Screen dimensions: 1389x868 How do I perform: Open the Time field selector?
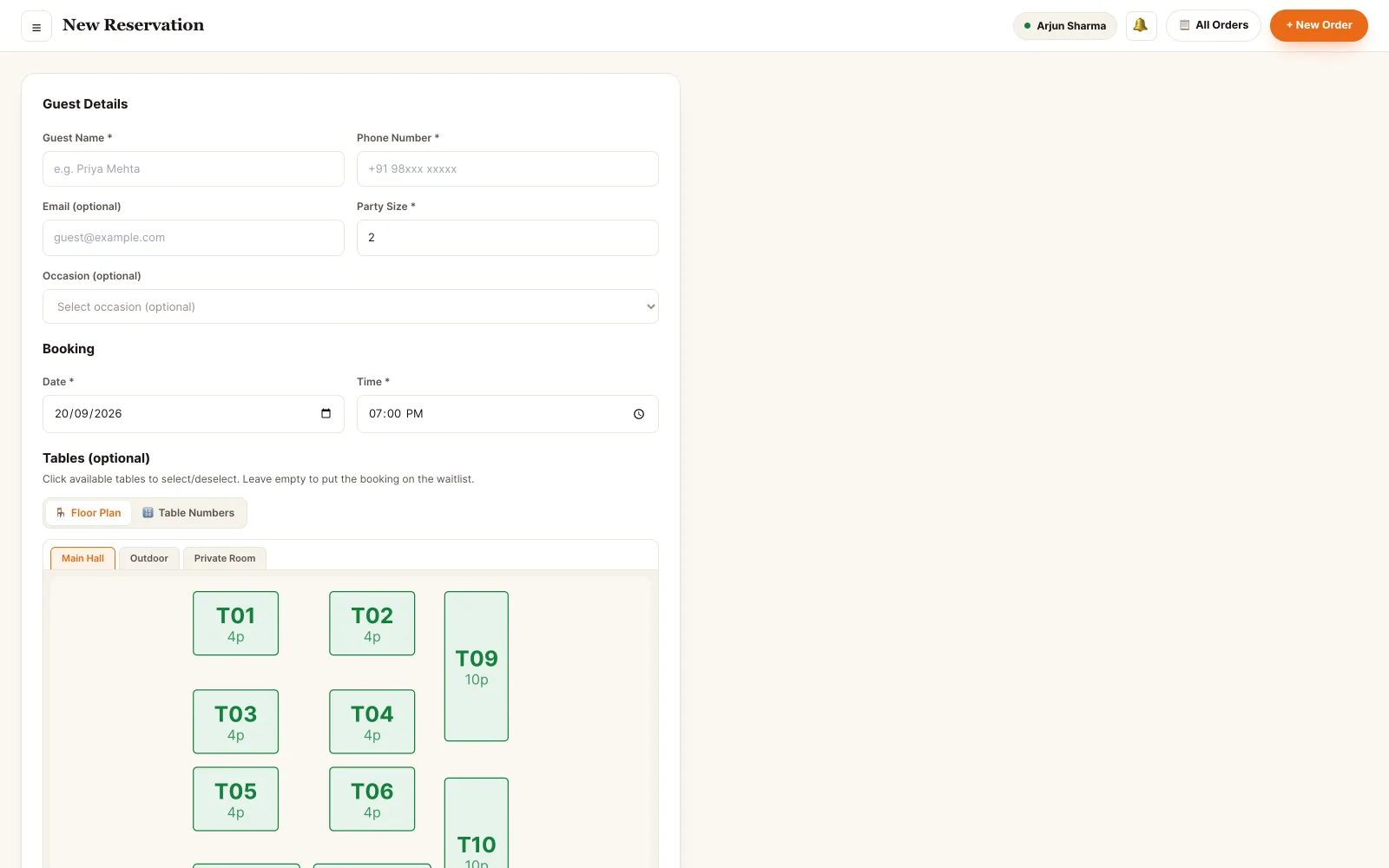click(508, 414)
